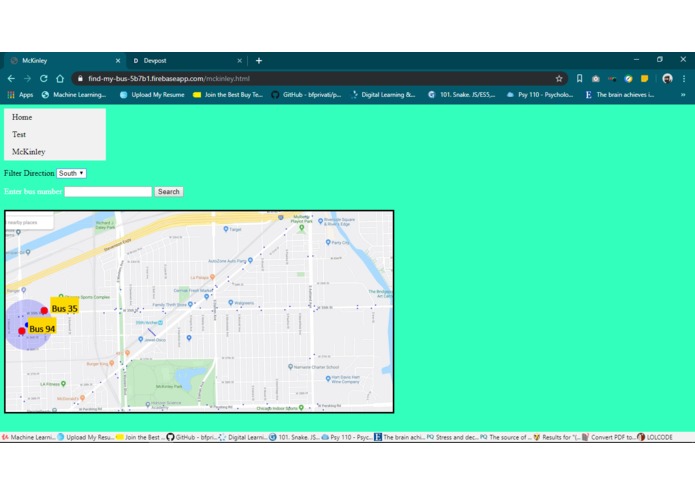The height and width of the screenshot is (494, 695).
Task: Open the user profile avatar
Action: 667,78
